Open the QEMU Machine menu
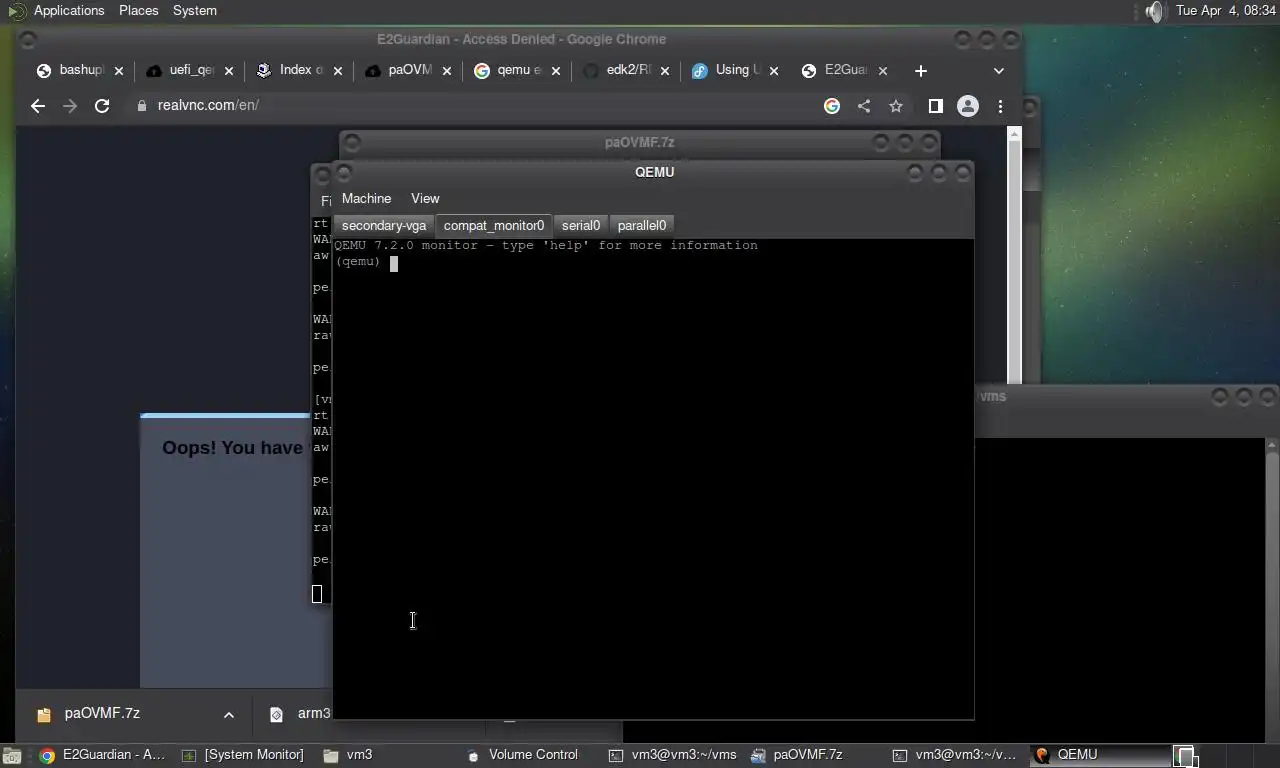This screenshot has height=768, width=1280. (366, 198)
